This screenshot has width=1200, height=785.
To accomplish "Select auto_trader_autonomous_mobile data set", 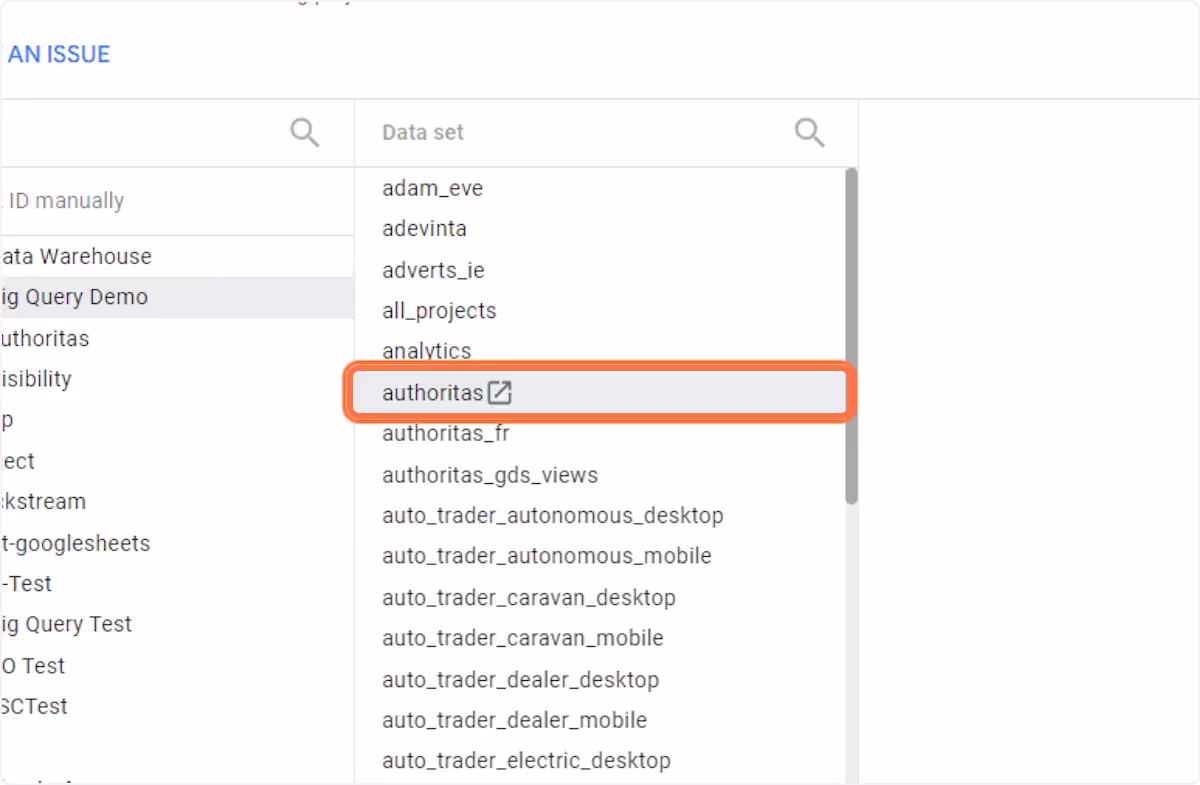I will tap(547, 556).
